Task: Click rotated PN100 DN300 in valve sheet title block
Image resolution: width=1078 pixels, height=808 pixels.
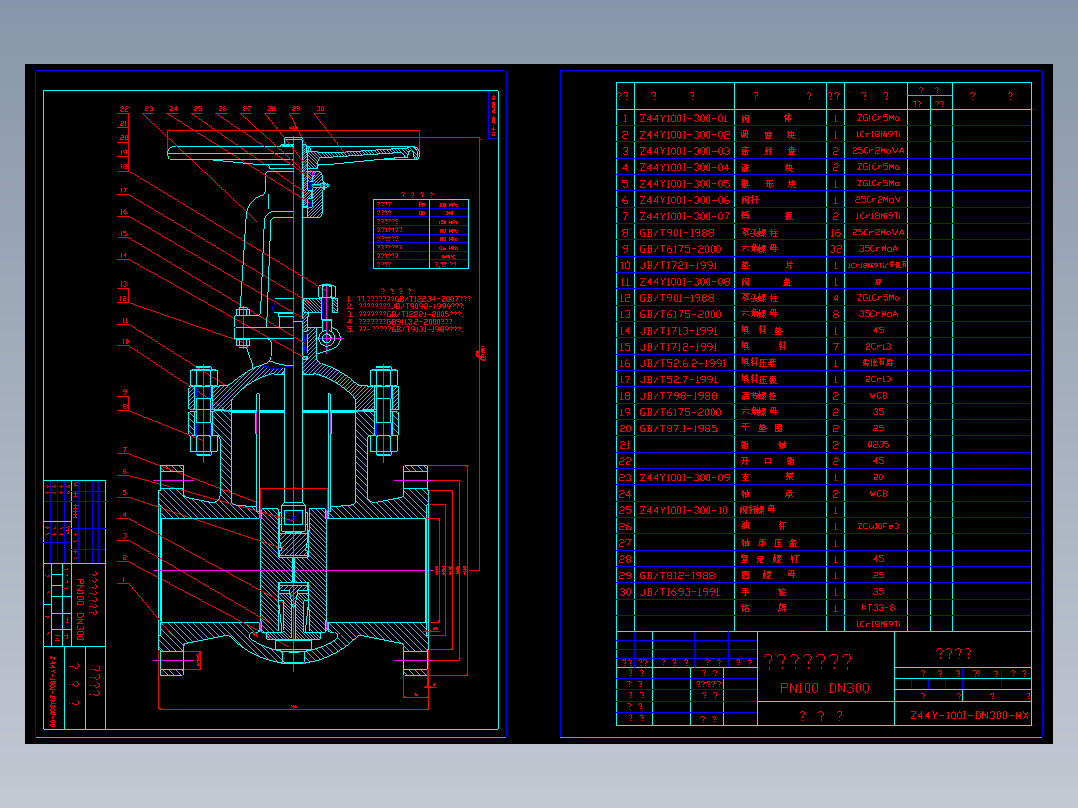Action: pyautogui.click(x=80, y=609)
